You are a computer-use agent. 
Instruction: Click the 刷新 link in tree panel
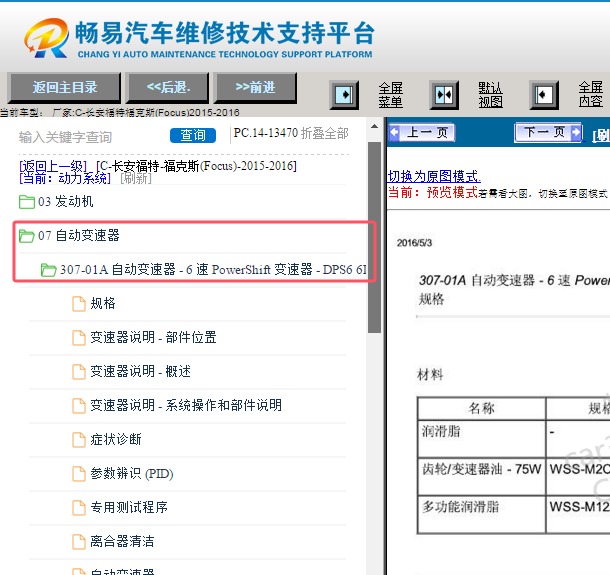point(136,179)
